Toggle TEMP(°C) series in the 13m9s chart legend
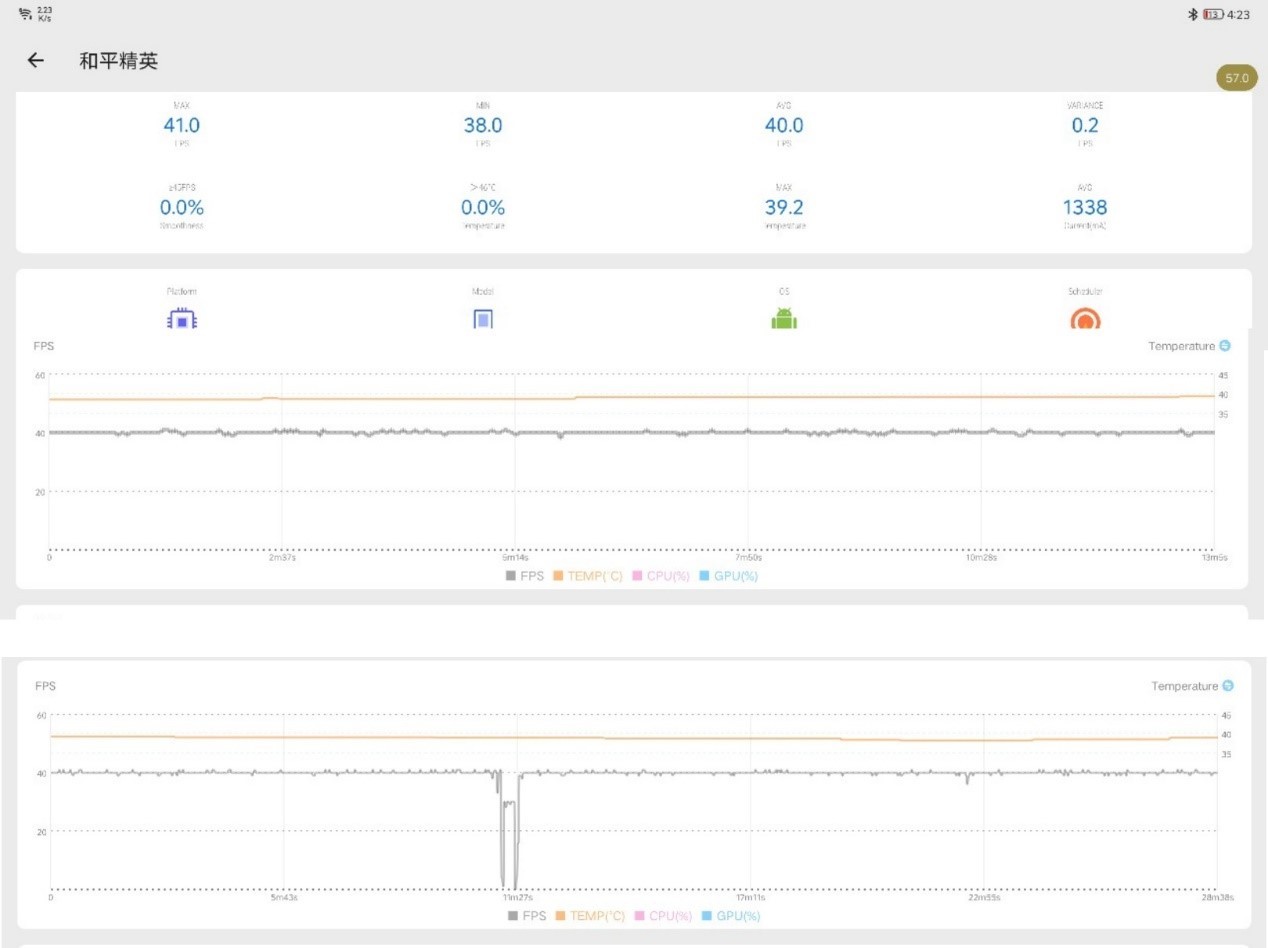 pyautogui.click(x=588, y=576)
